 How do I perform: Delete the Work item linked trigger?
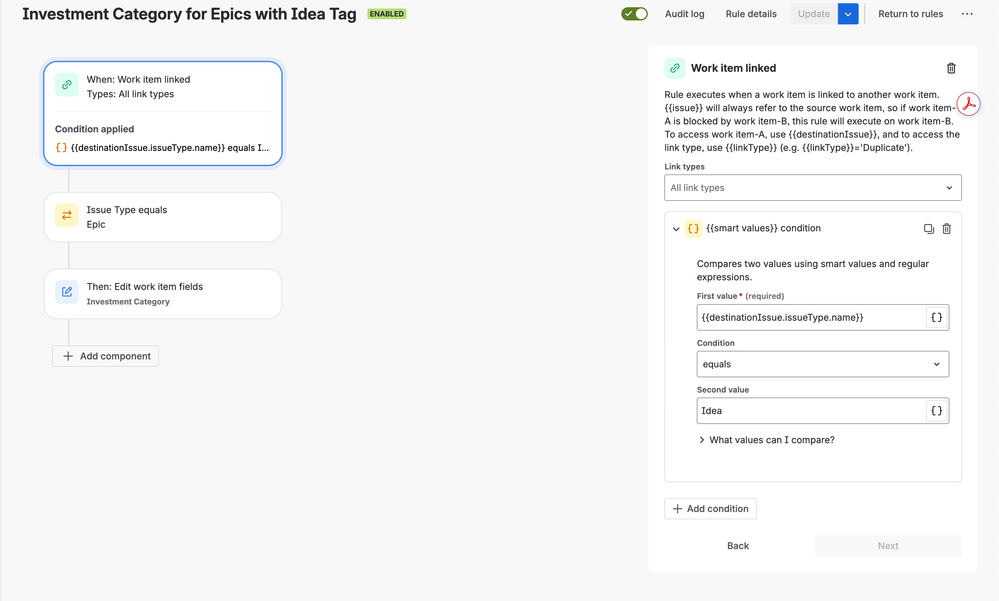(x=951, y=68)
